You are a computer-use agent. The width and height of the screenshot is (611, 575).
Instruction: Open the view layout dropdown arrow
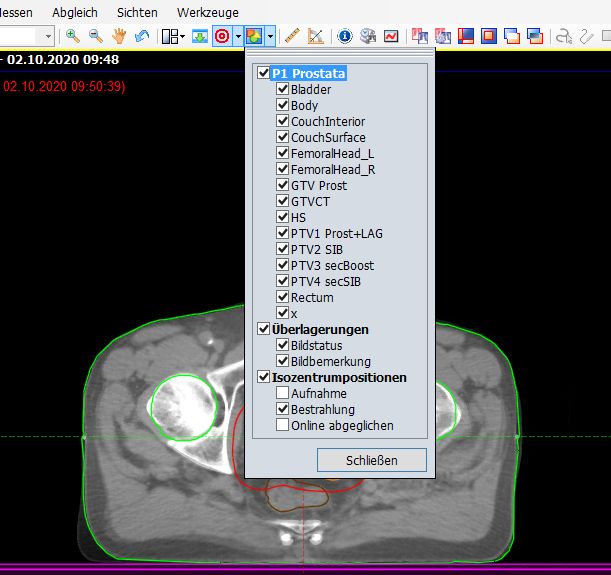tap(182, 36)
